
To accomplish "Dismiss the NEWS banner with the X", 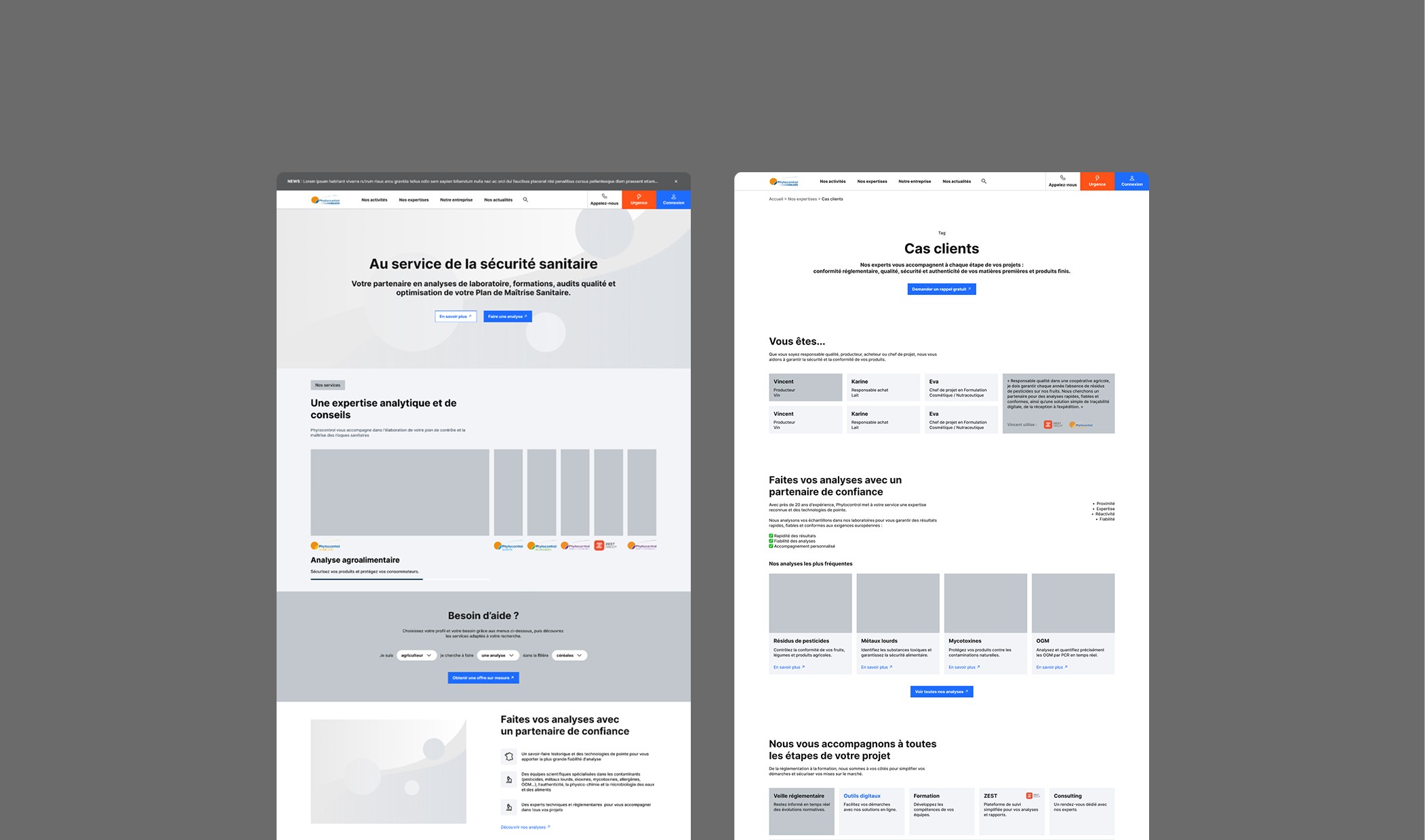I will (x=676, y=181).
